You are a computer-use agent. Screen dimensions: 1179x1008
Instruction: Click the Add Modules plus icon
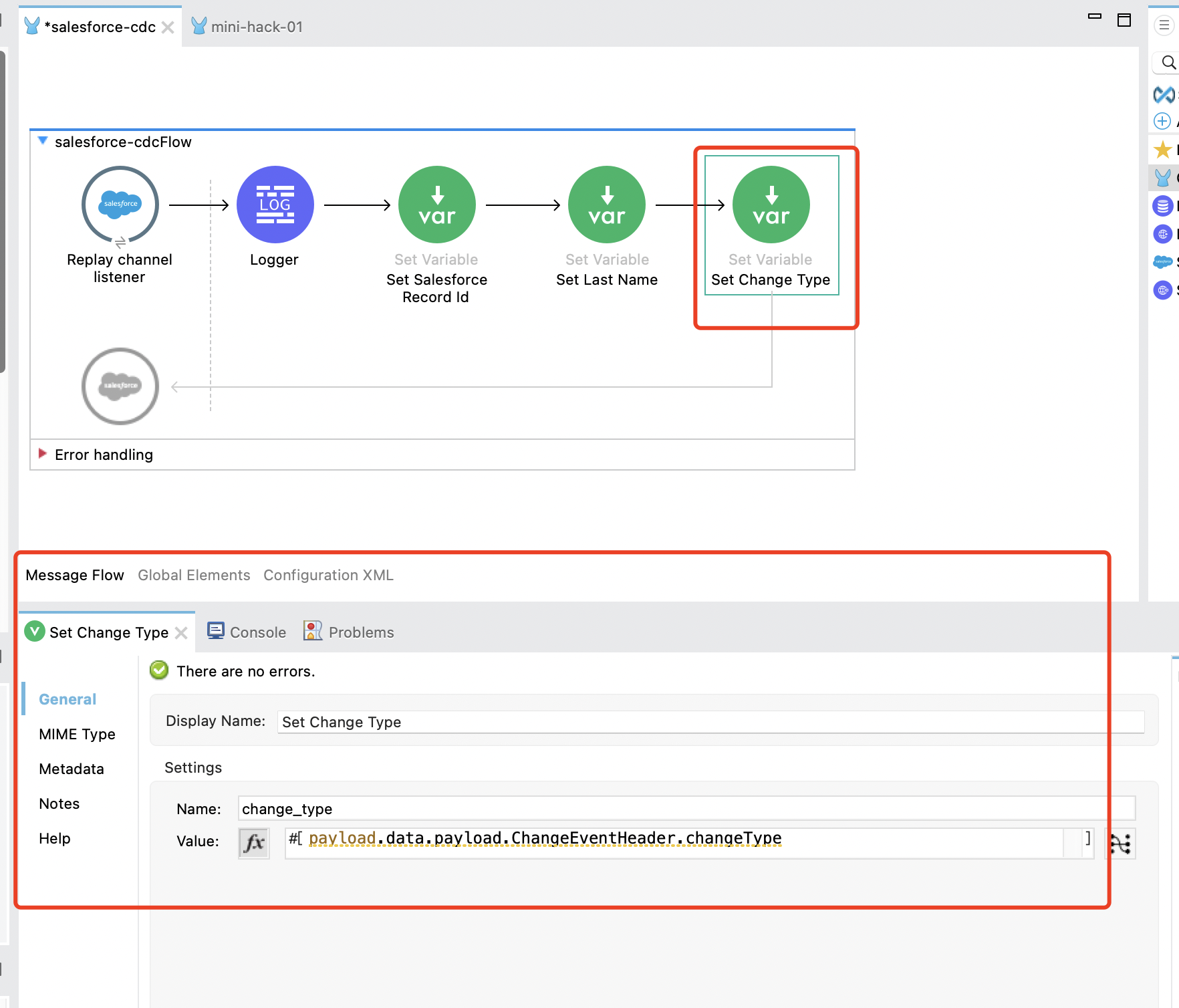click(x=1162, y=122)
